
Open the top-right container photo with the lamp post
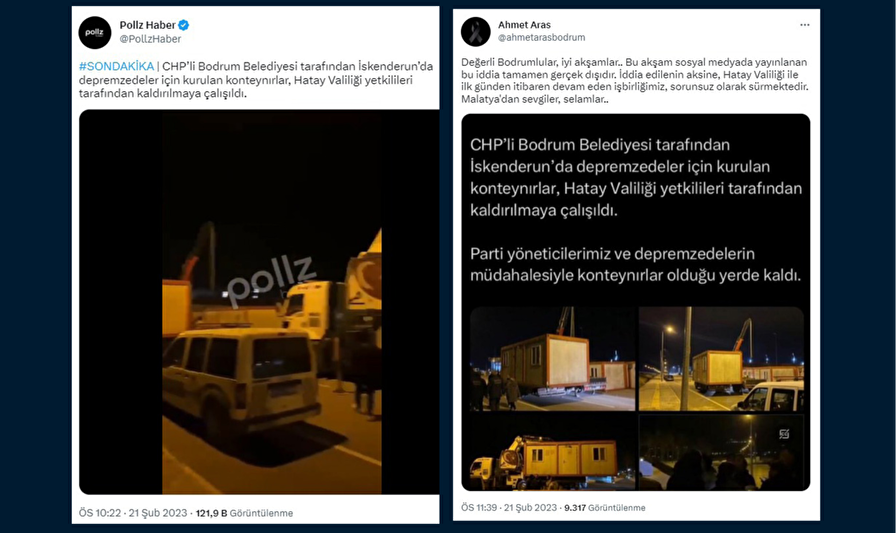pos(721,359)
